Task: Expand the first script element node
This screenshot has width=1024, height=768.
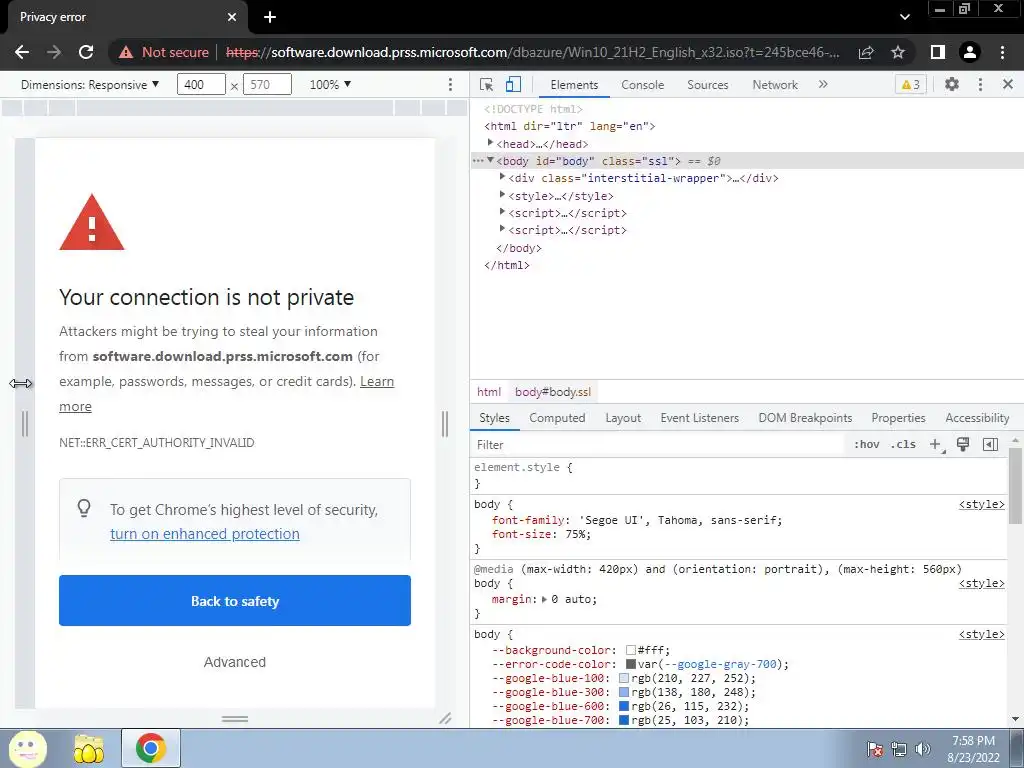Action: [502, 212]
